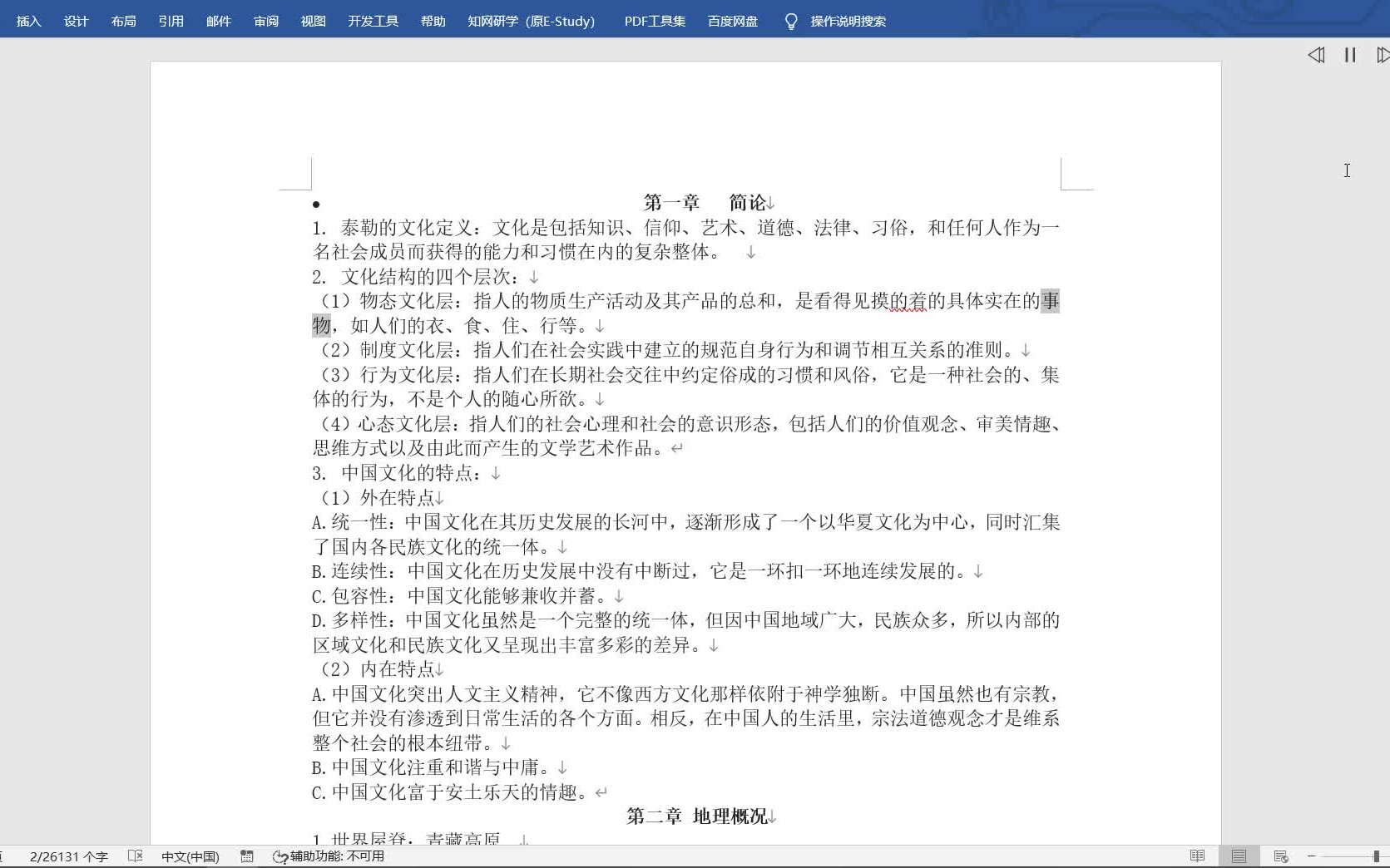
Task: Click the line （2）内在特点
Action: pyautogui.click(x=373, y=669)
